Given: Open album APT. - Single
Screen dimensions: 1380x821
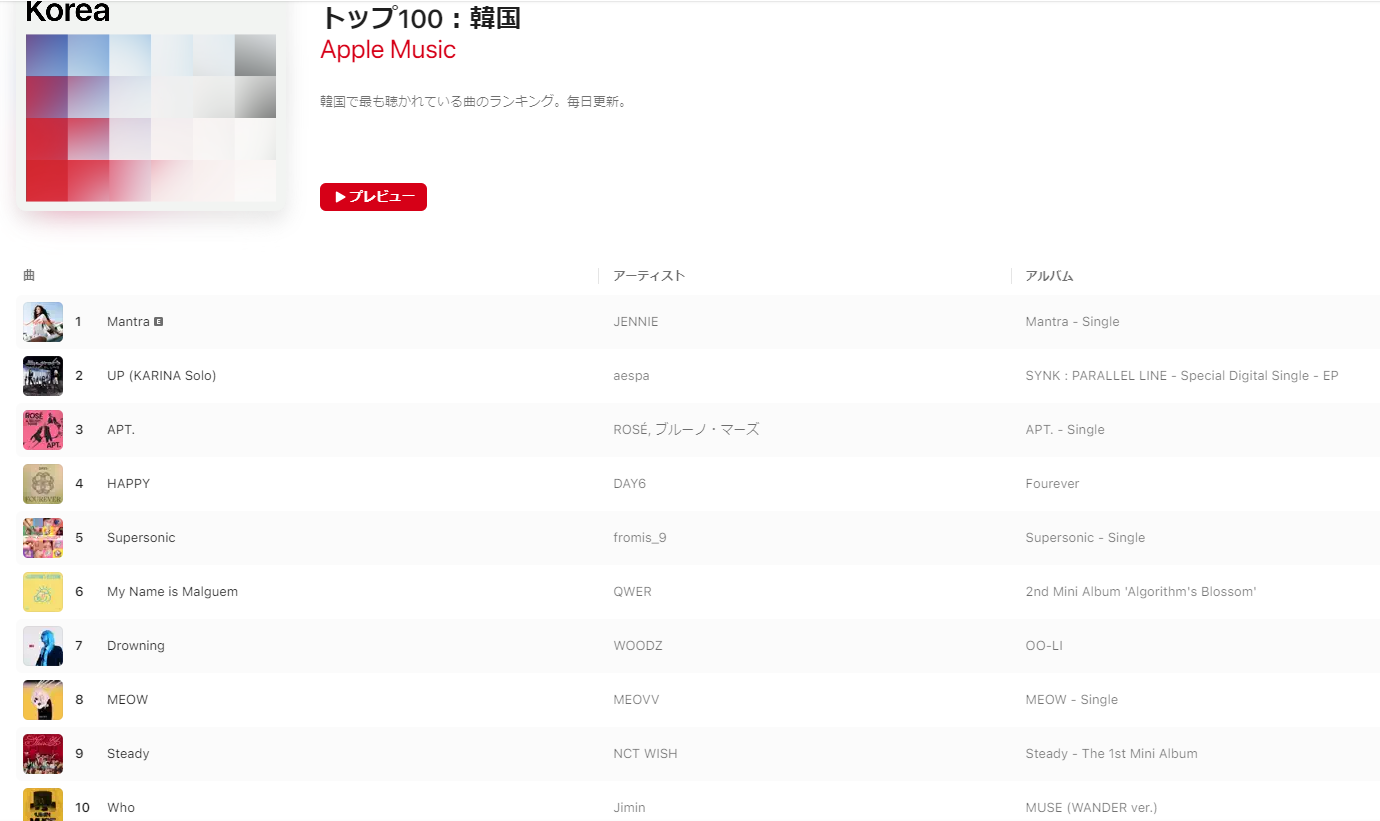Looking at the screenshot, I should [1065, 430].
